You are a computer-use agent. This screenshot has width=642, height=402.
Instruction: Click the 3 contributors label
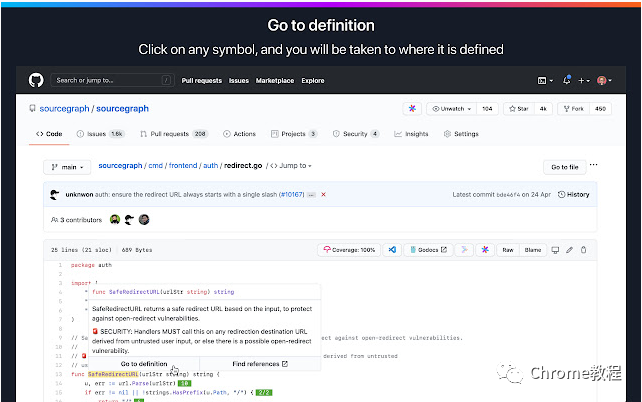point(77,220)
